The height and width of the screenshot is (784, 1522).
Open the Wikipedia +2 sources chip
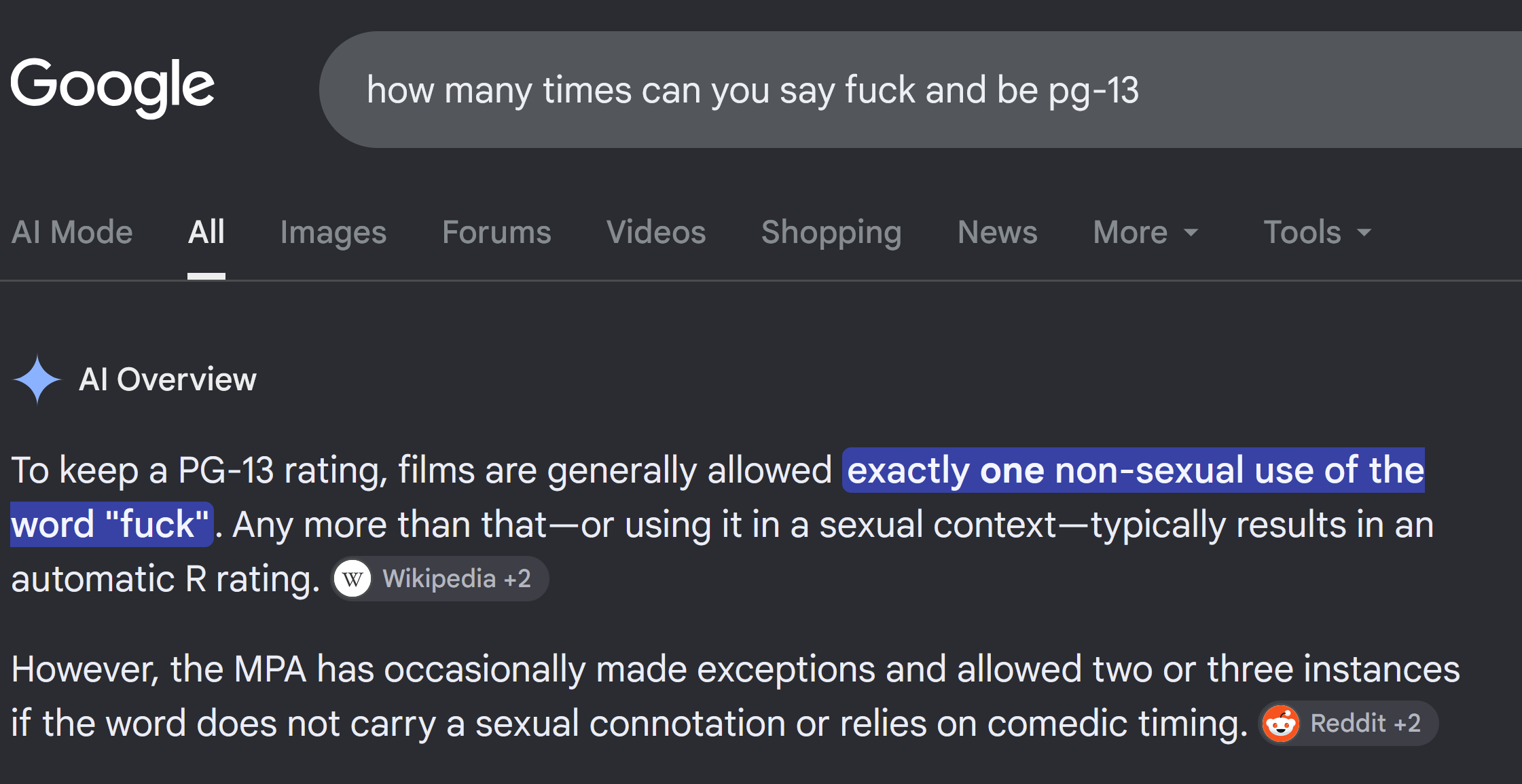[x=440, y=579]
